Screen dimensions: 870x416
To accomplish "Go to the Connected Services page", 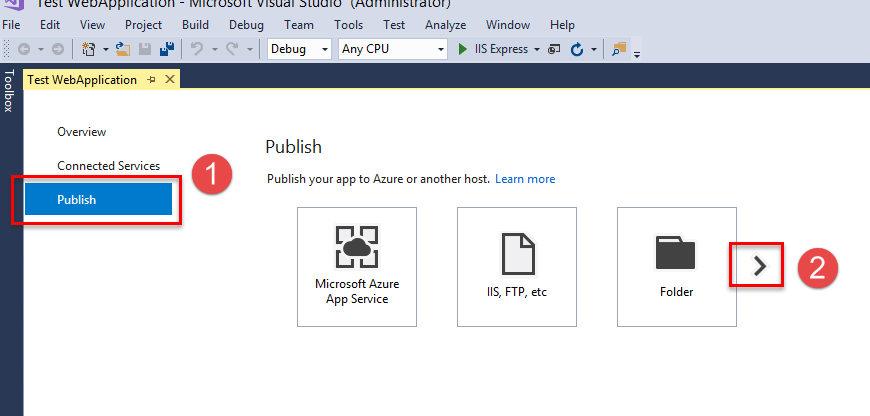I will [108, 166].
